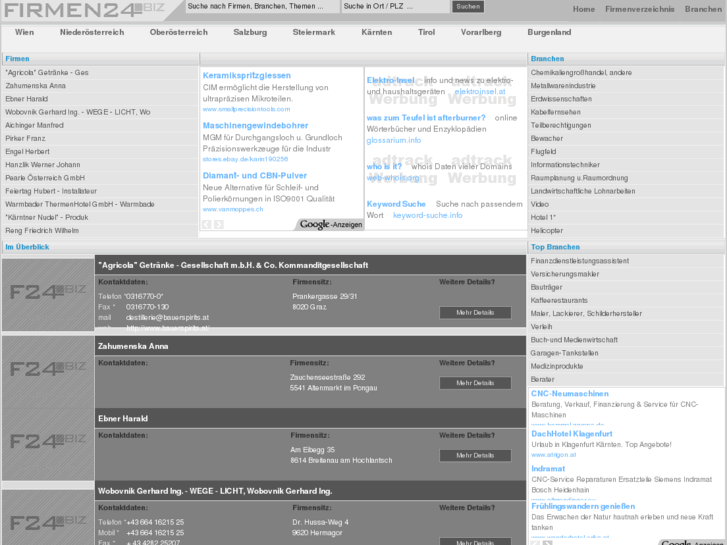727x545 pixels.
Task: Follow the keyword-suche.info link
Action: pos(427,215)
